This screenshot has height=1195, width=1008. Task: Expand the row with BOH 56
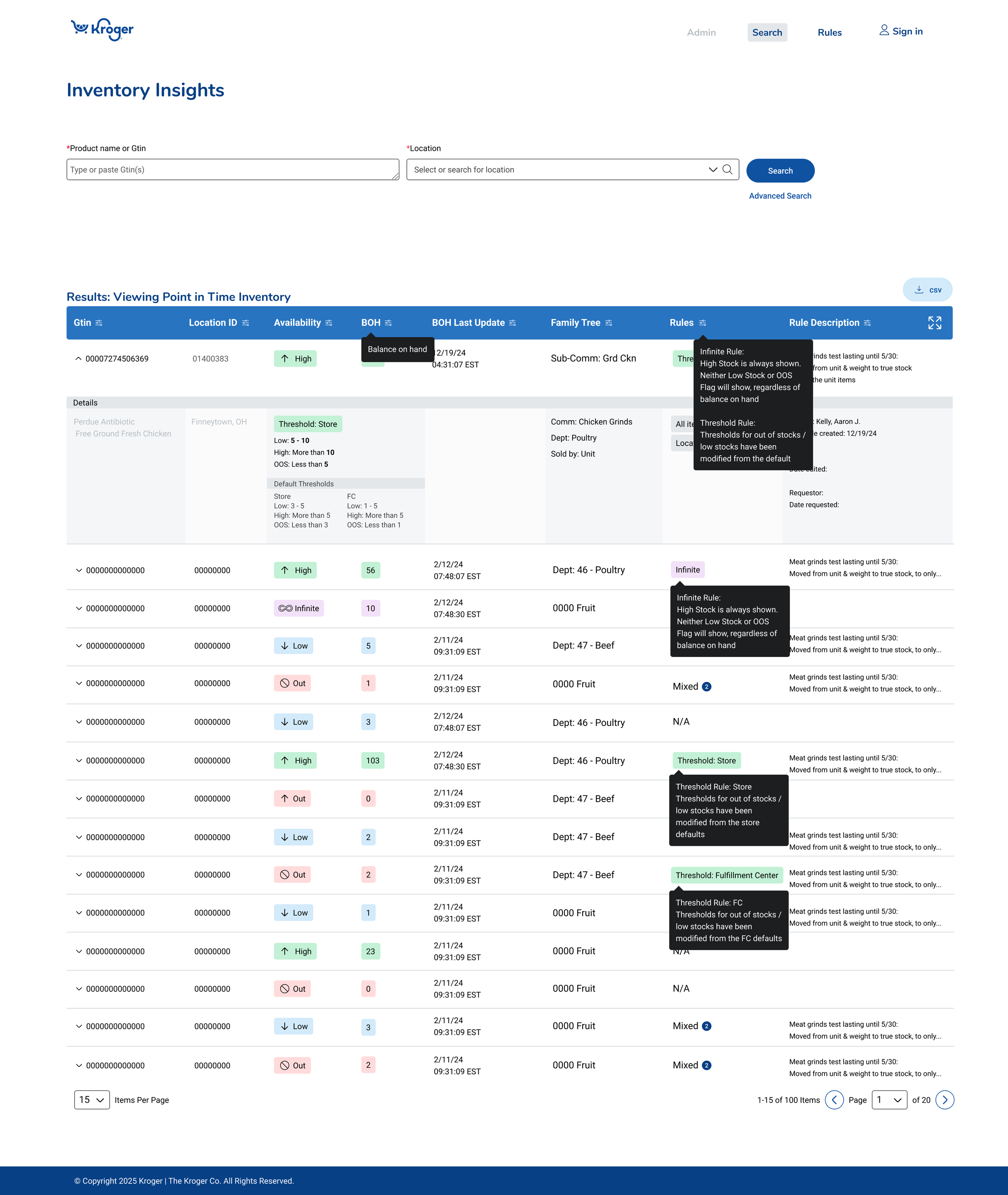pyautogui.click(x=79, y=570)
